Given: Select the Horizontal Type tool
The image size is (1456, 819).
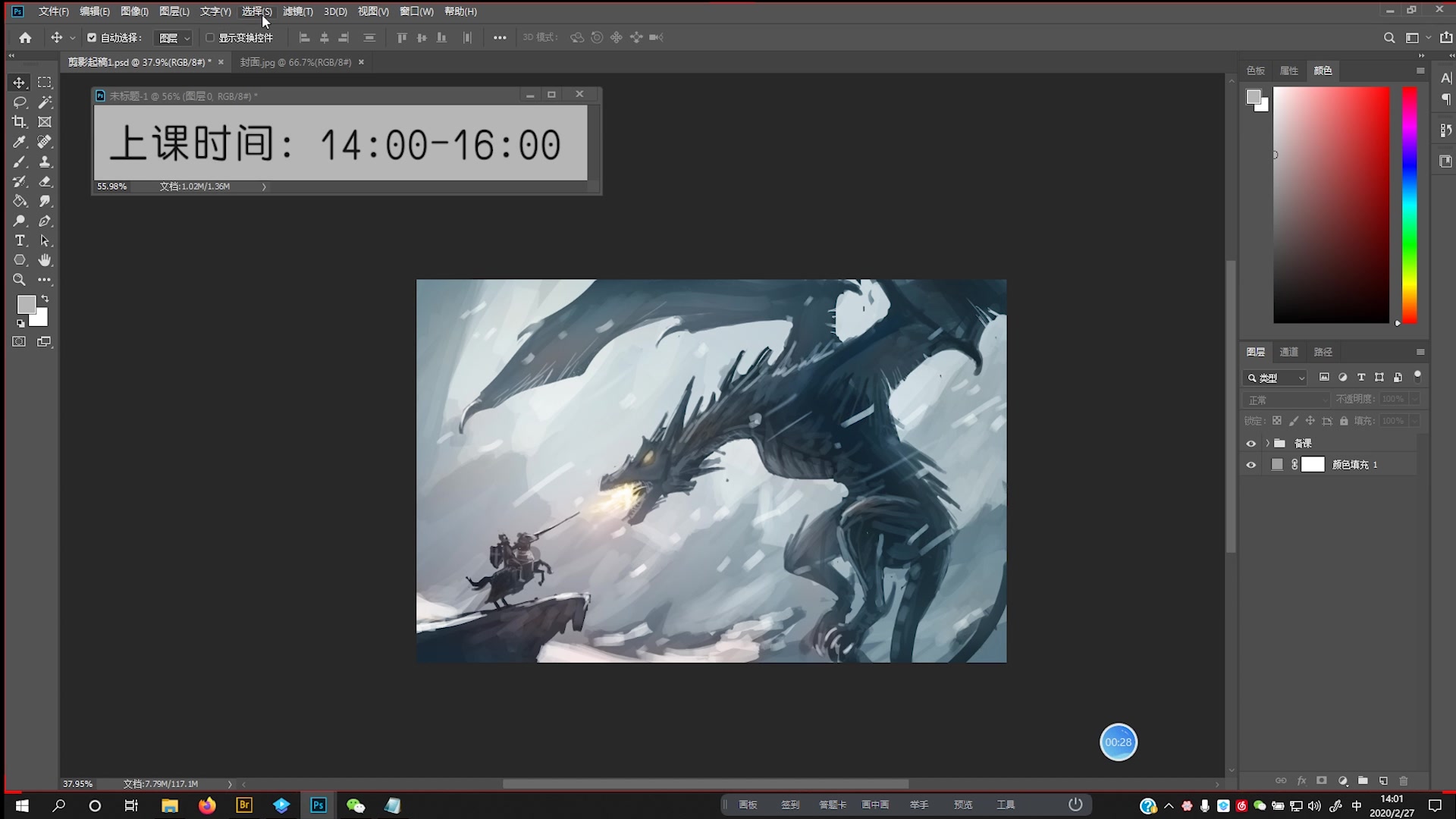Looking at the screenshot, I should 19,240.
